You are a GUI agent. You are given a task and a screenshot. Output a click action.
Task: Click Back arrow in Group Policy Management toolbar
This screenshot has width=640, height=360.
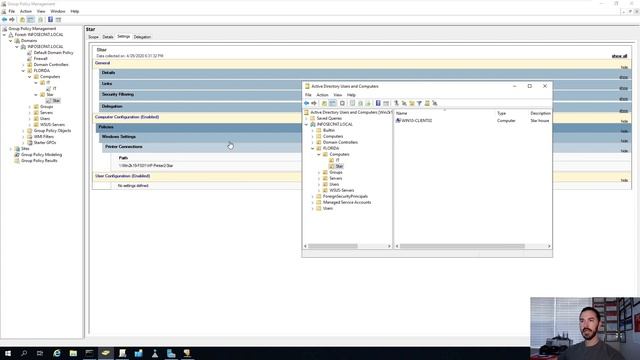[4, 20]
